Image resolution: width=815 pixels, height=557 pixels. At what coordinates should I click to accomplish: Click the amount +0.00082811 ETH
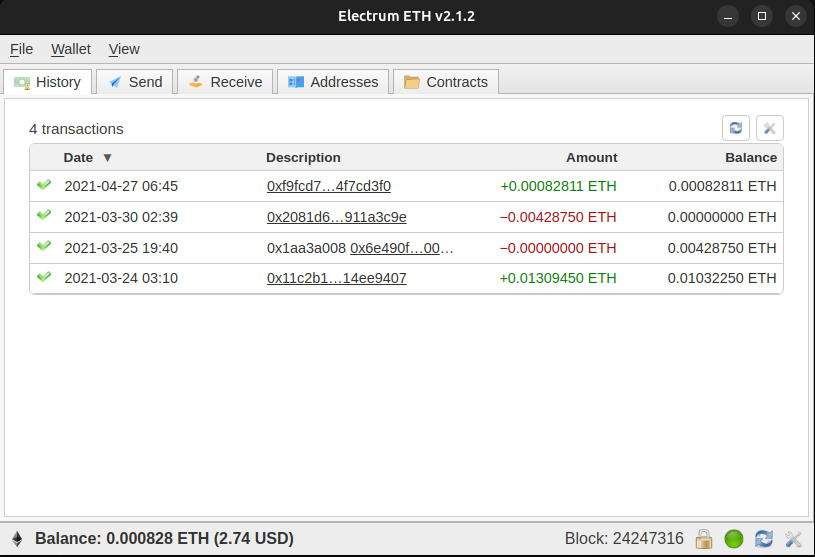pyautogui.click(x=558, y=186)
